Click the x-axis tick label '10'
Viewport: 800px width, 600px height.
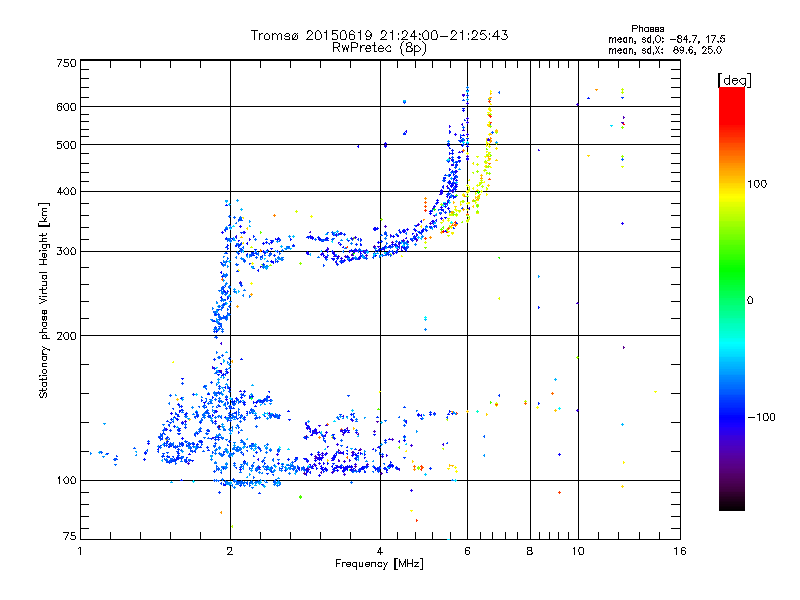tap(578, 551)
